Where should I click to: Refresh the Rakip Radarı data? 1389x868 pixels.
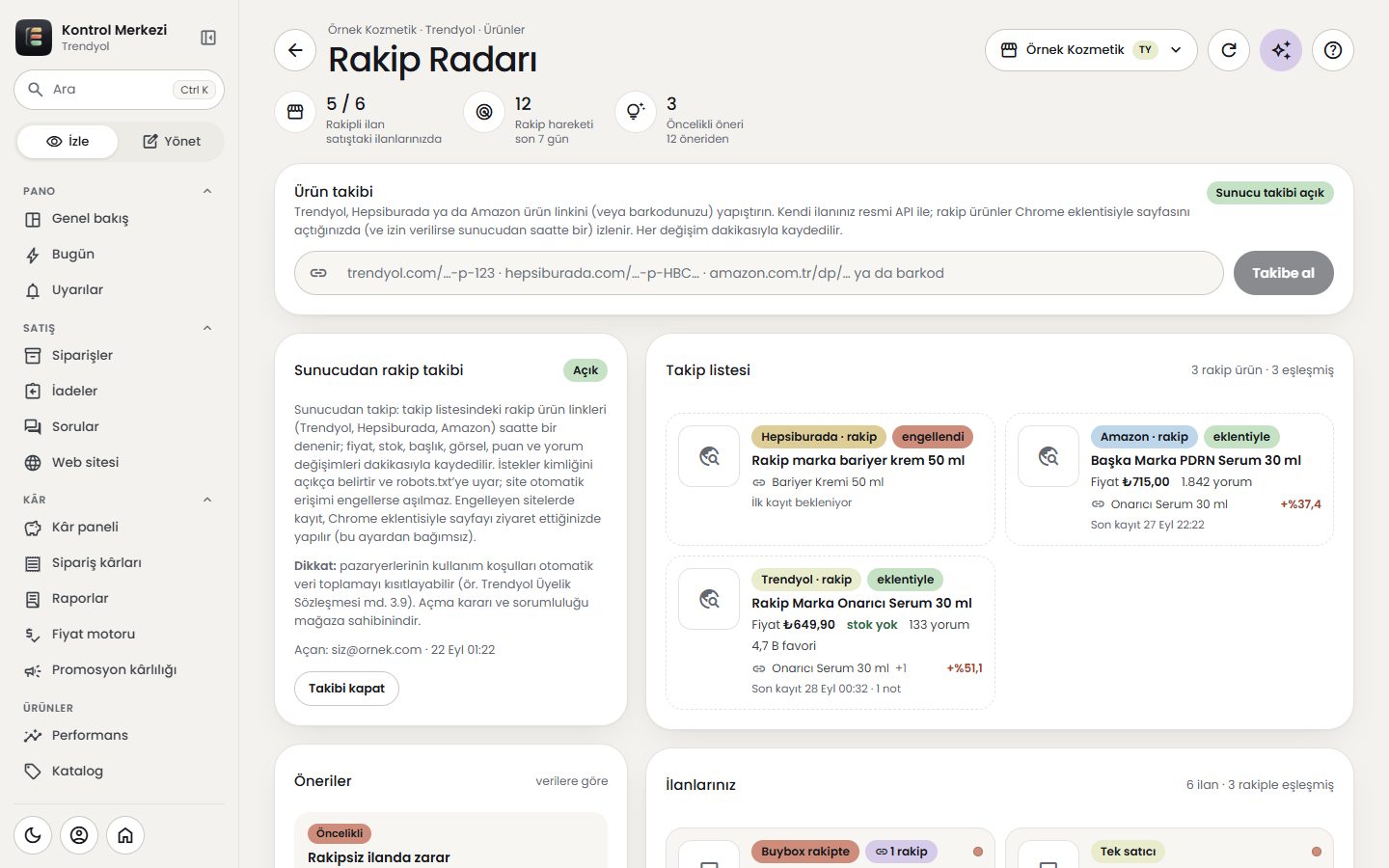(x=1229, y=50)
